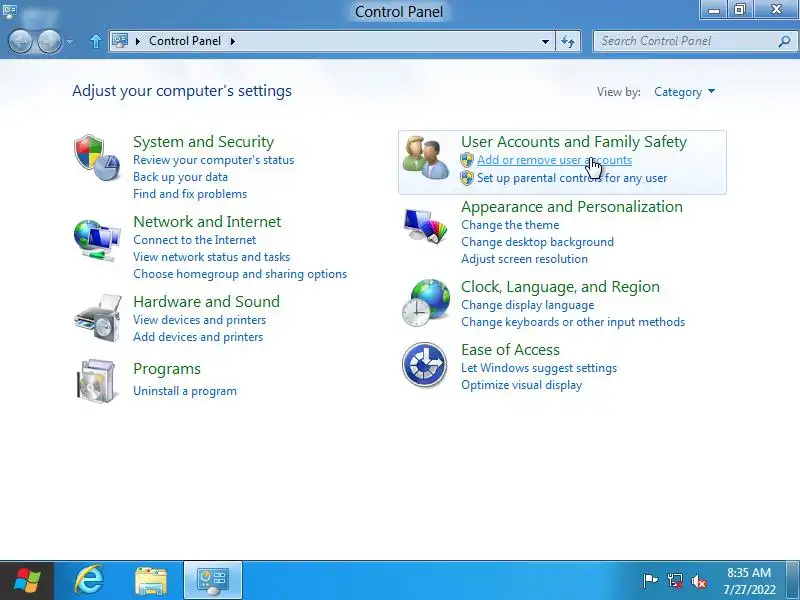
Task: Click the Programs disc box icon
Action: 96,381
